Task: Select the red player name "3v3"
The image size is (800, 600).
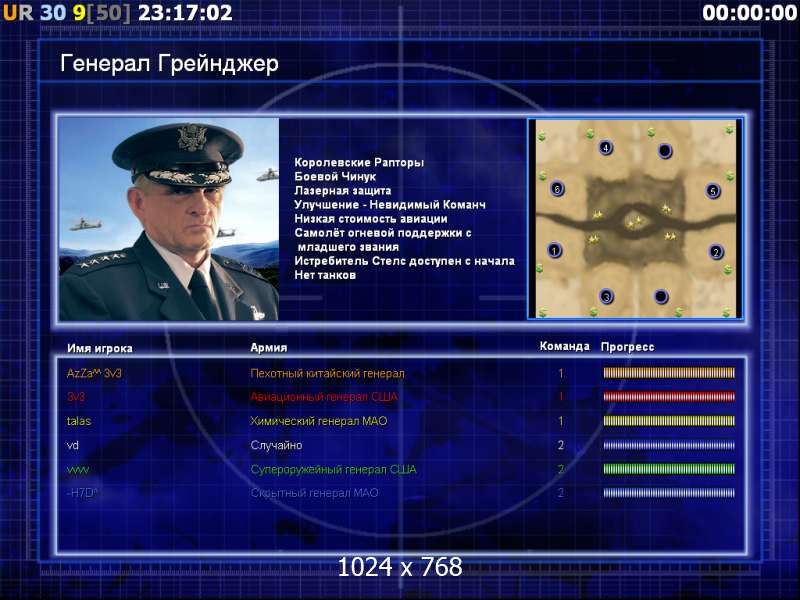Action: pos(76,397)
